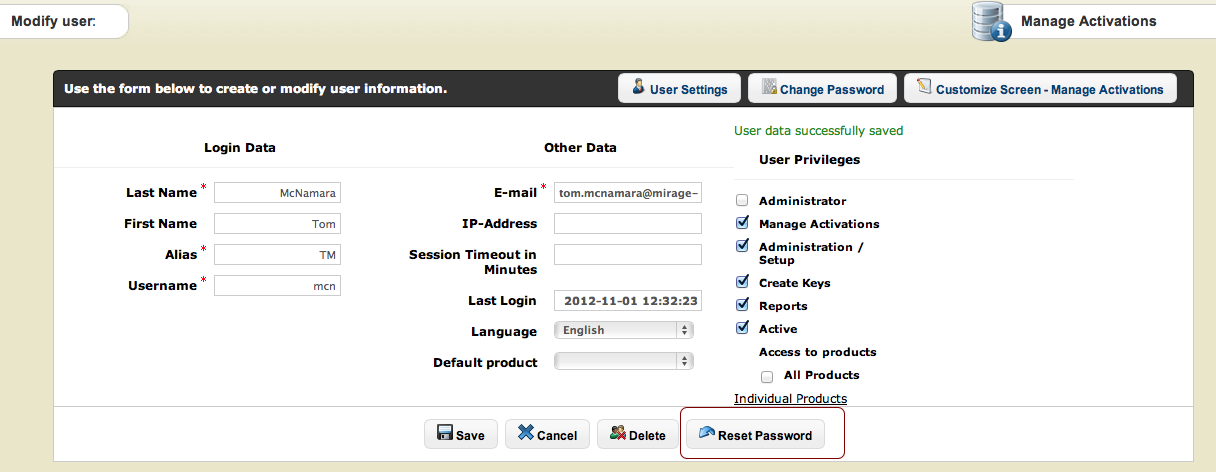Click the Delete user icon
This screenshot has width=1216, height=472.
(x=617, y=434)
